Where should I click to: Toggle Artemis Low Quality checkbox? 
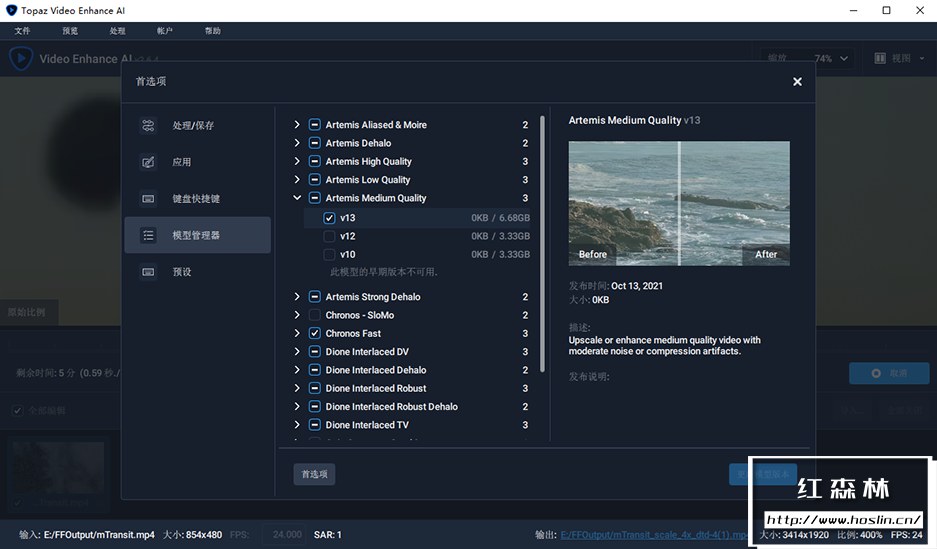(314, 180)
